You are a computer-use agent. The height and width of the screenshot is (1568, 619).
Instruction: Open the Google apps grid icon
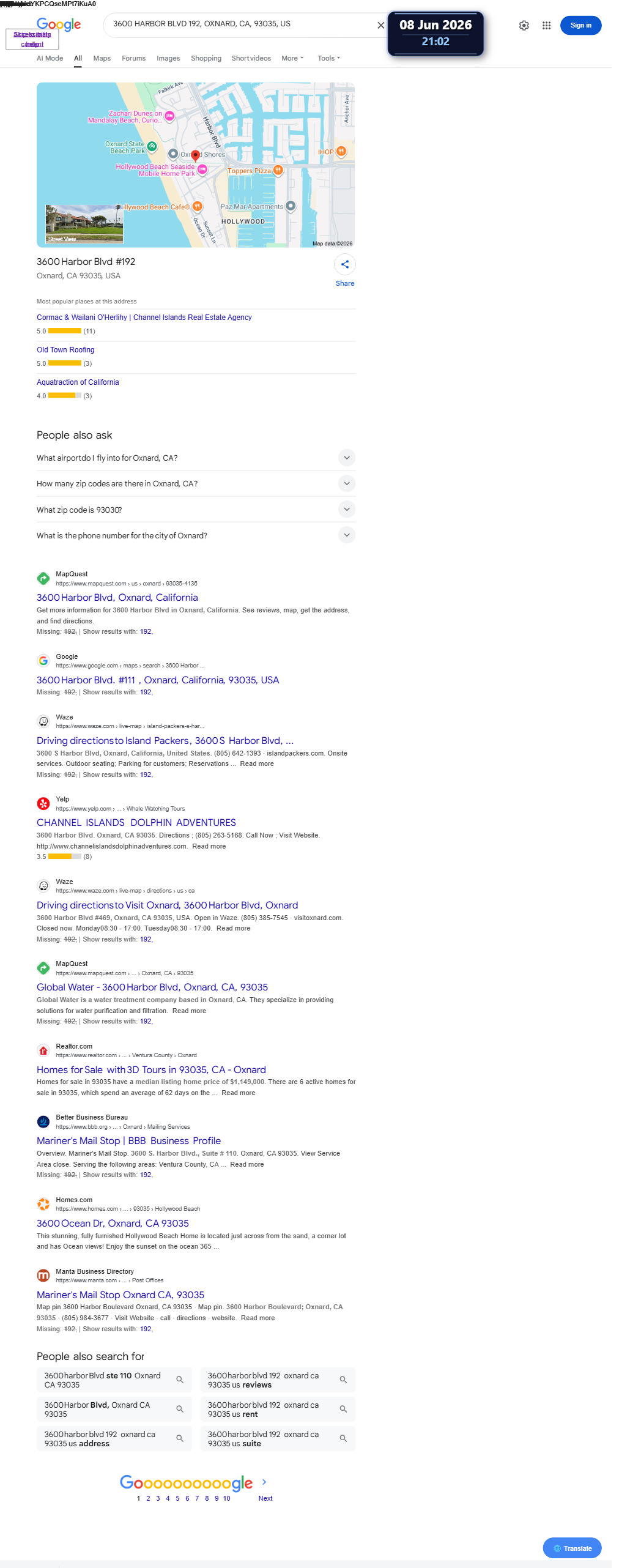pos(546,26)
